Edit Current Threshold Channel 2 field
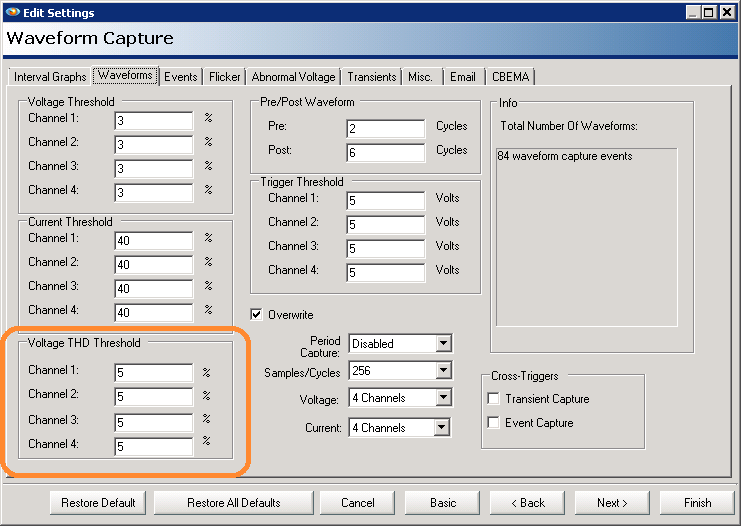Screen dimensions: 741x526 click(154, 265)
